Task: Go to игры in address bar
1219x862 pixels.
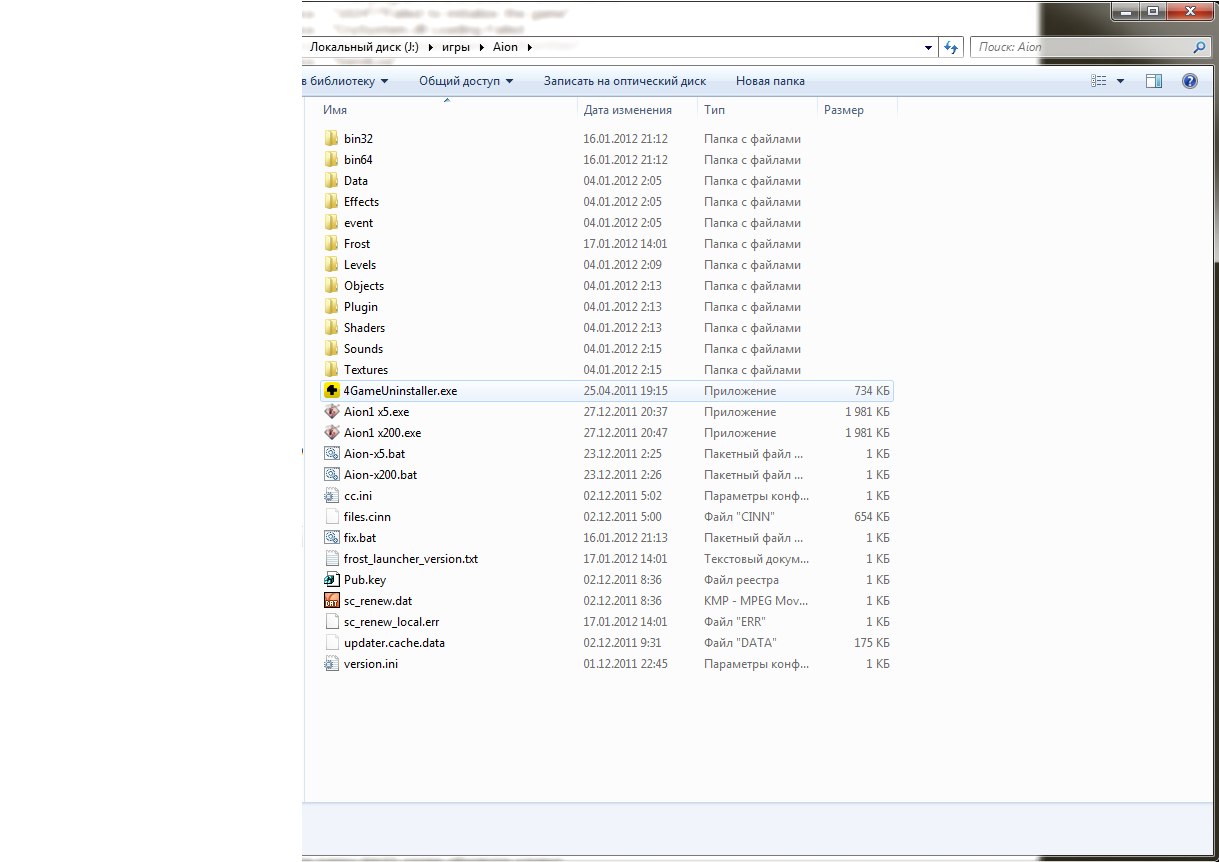Action: (x=456, y=47)
